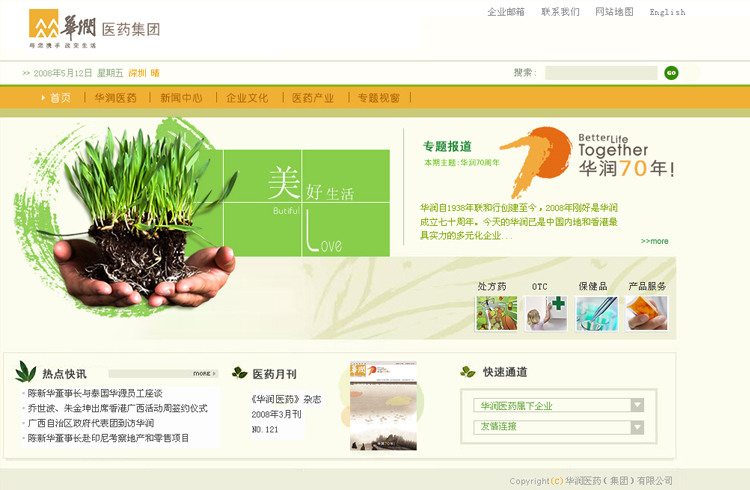Click the 《华润医药》杂志 text

[287, 399]
